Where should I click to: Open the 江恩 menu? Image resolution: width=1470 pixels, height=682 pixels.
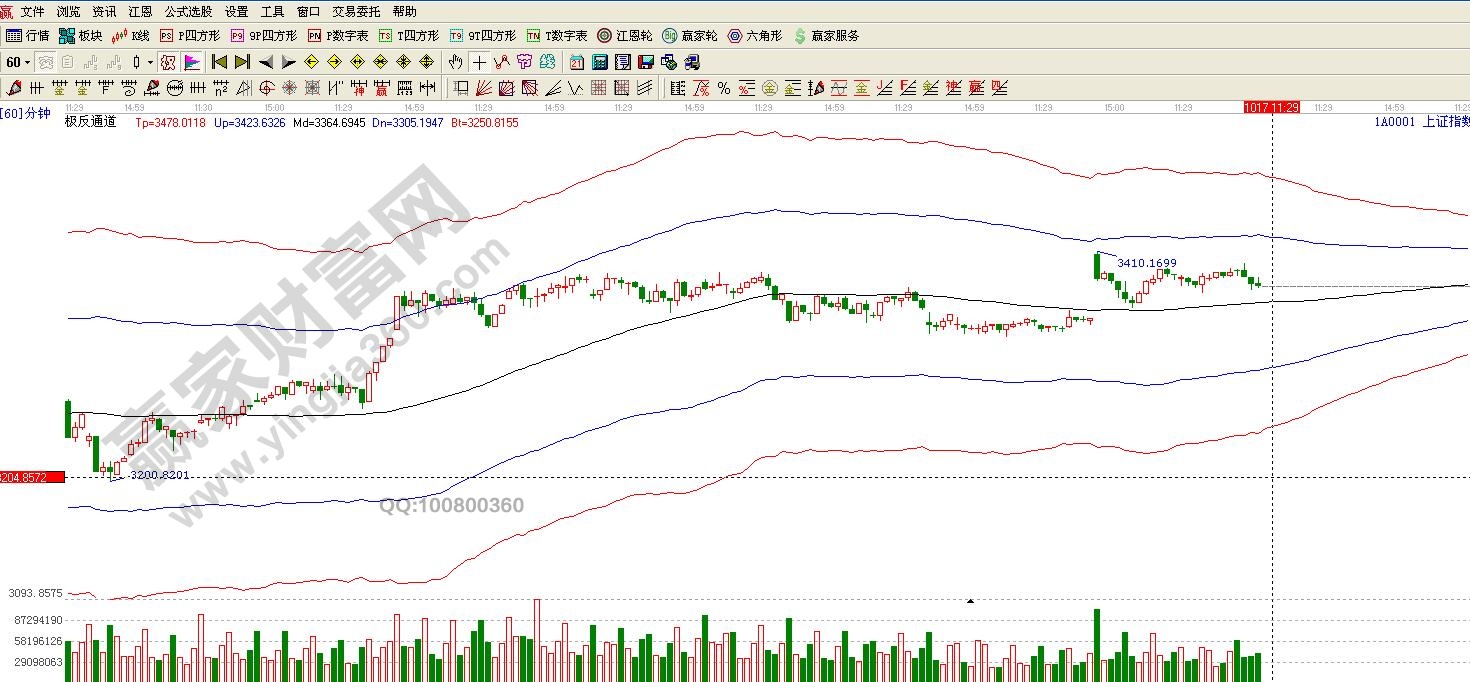140,12
